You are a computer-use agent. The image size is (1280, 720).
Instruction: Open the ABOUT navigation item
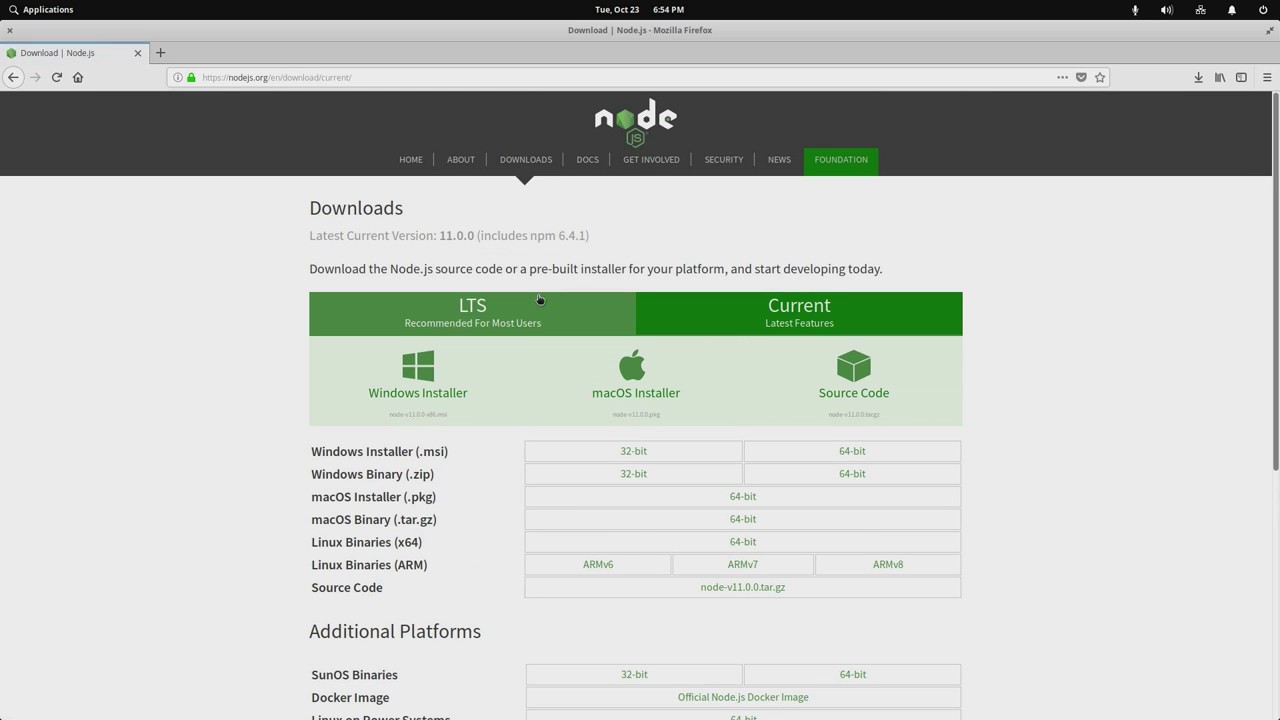[x=461, y=159]
